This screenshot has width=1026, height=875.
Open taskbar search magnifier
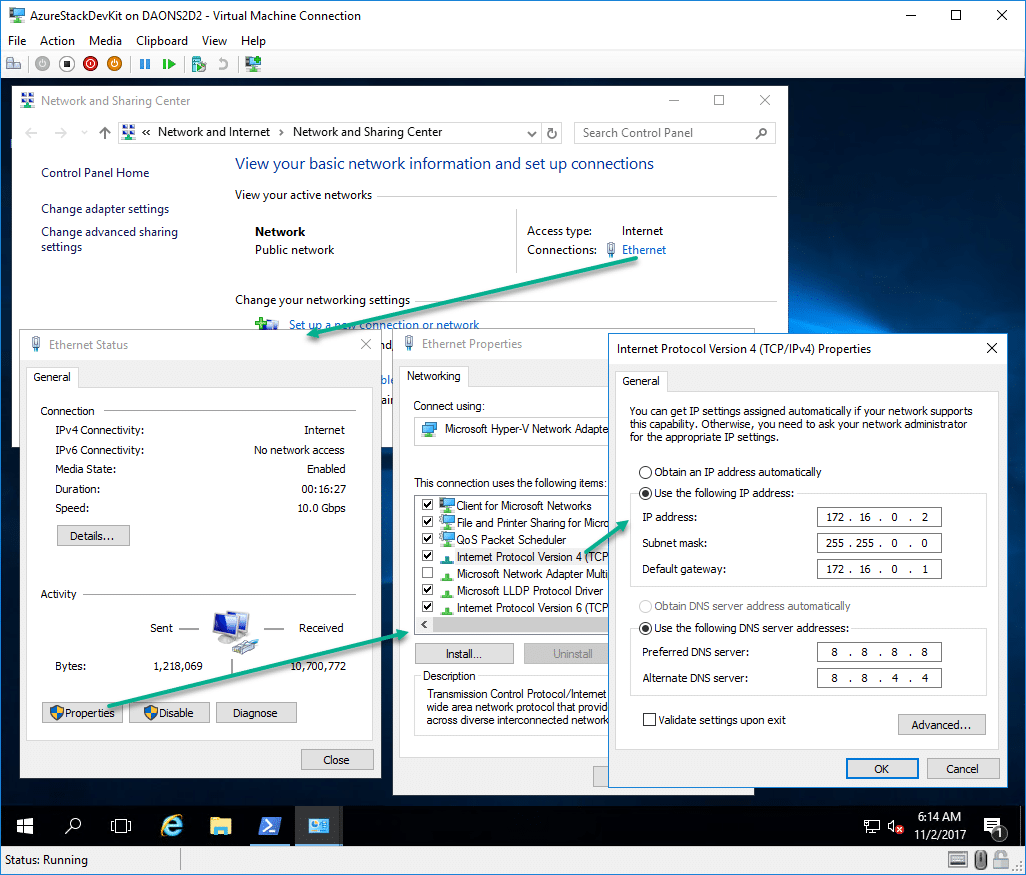(x=73, y=826)
